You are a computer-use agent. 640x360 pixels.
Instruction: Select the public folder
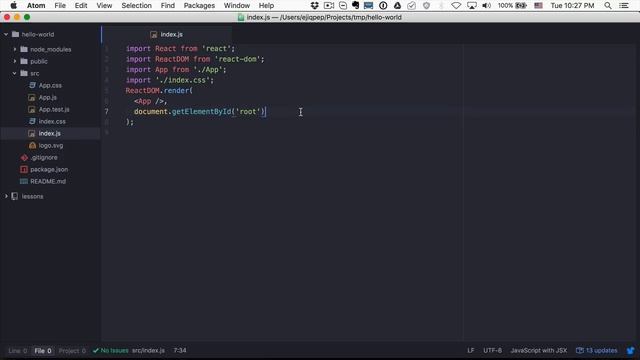pyautogui.click(x=39, y=61)
